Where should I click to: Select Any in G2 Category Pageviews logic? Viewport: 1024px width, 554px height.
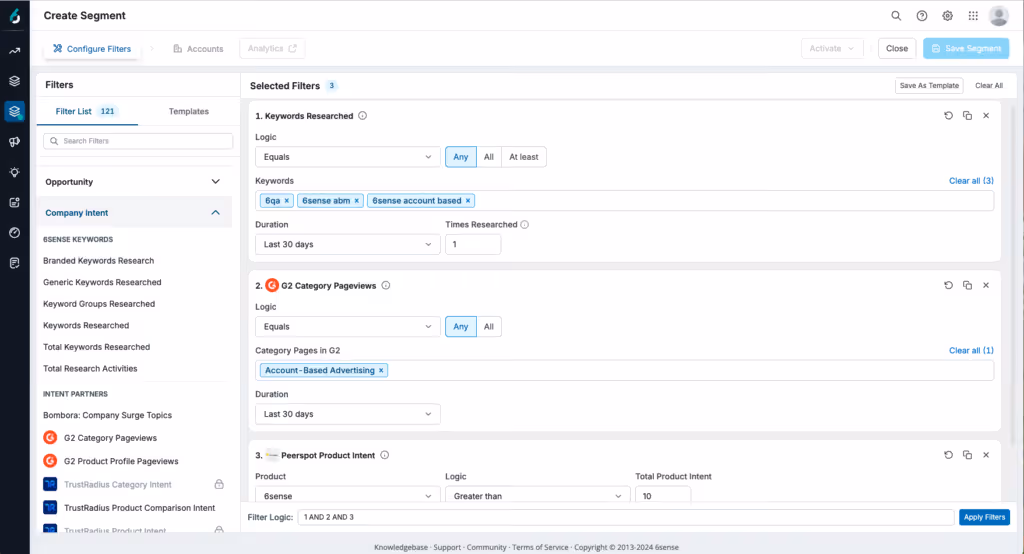pos(460,327)
